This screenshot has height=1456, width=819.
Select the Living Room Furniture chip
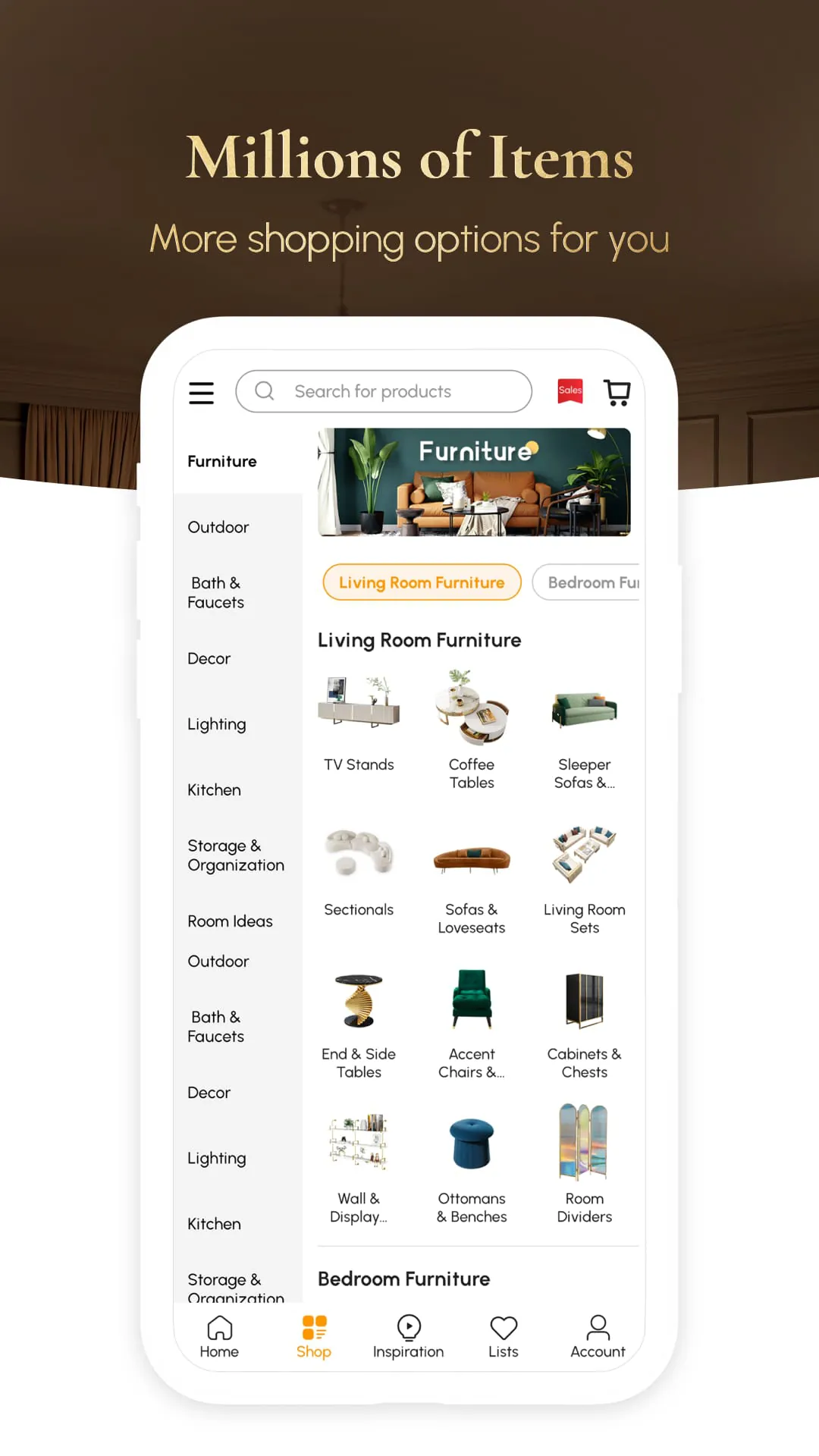[x=422, y=582]
